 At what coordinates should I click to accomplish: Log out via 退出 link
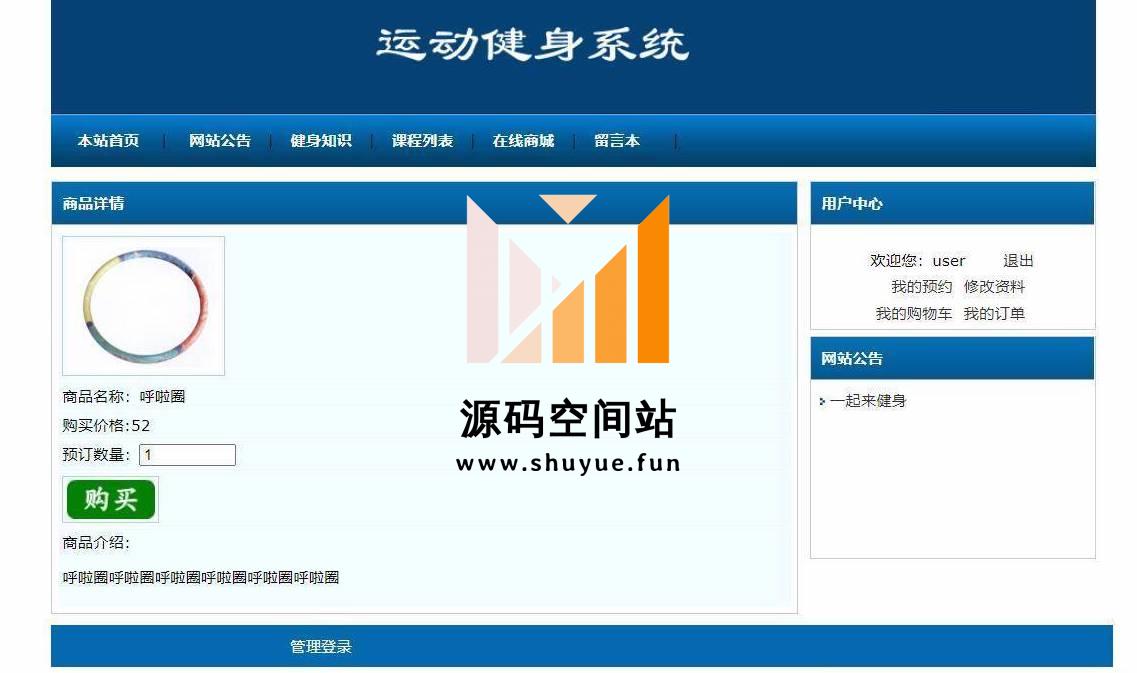click(1018, 260)
